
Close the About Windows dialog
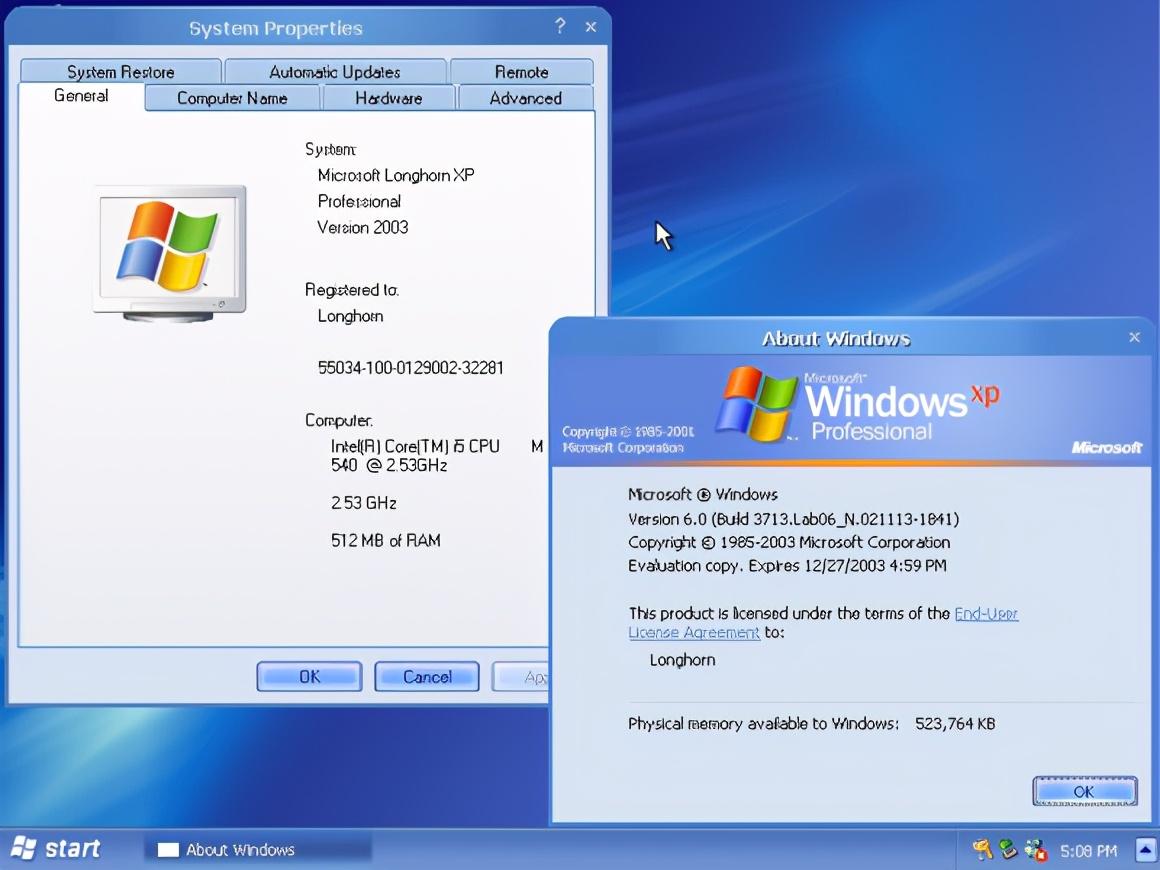[x=1134, y=337]
